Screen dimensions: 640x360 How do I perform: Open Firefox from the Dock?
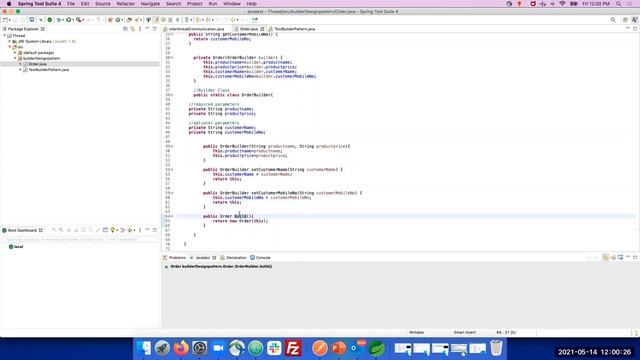tap(181, 348)
